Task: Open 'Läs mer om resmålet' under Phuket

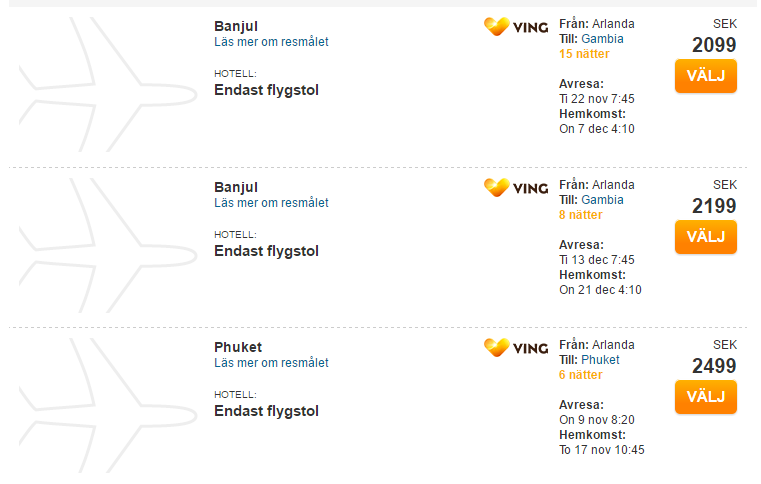Action: point(271,363)
